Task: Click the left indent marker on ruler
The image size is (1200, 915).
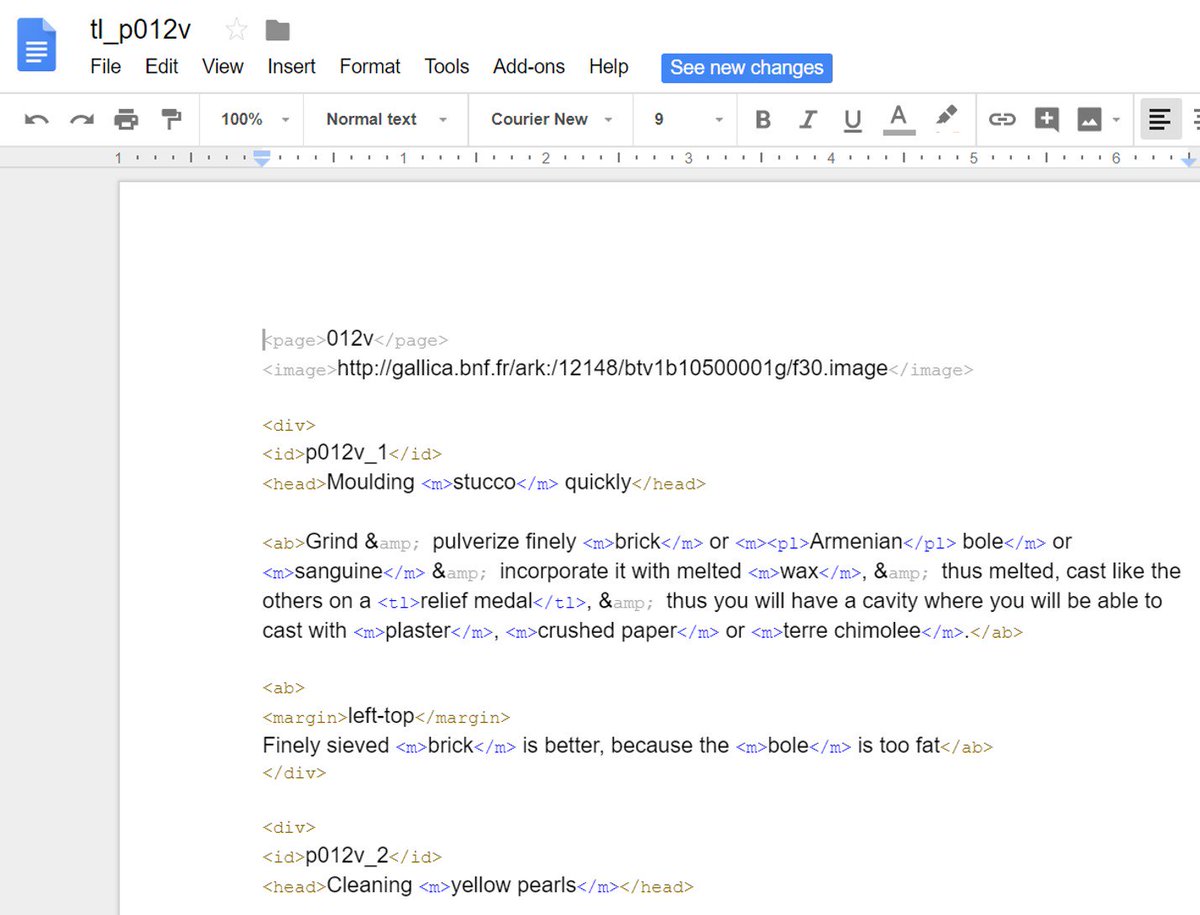Action: click(x=262, y=158)
